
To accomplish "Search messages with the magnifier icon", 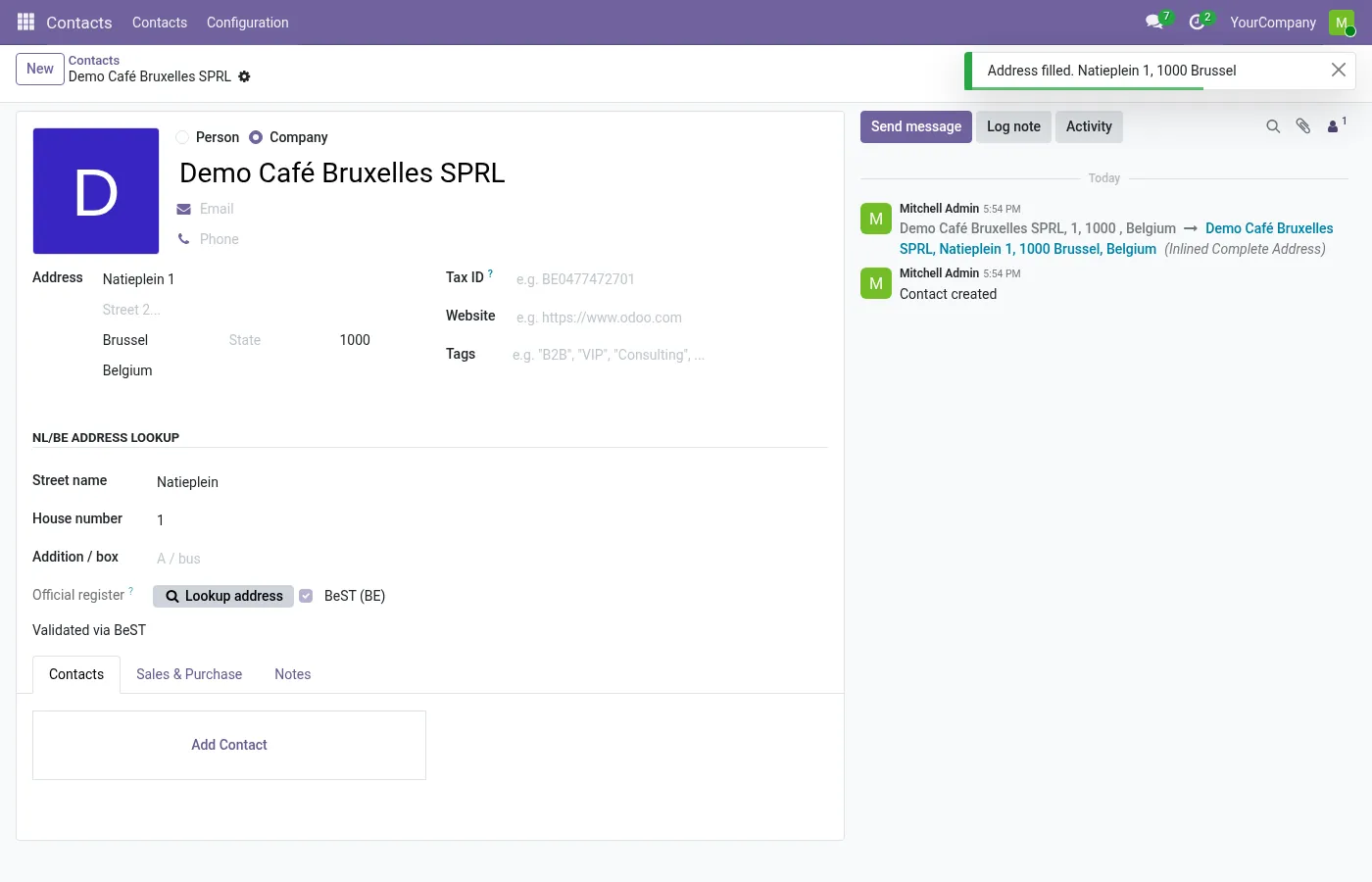I will click(x=1273, y=126).
